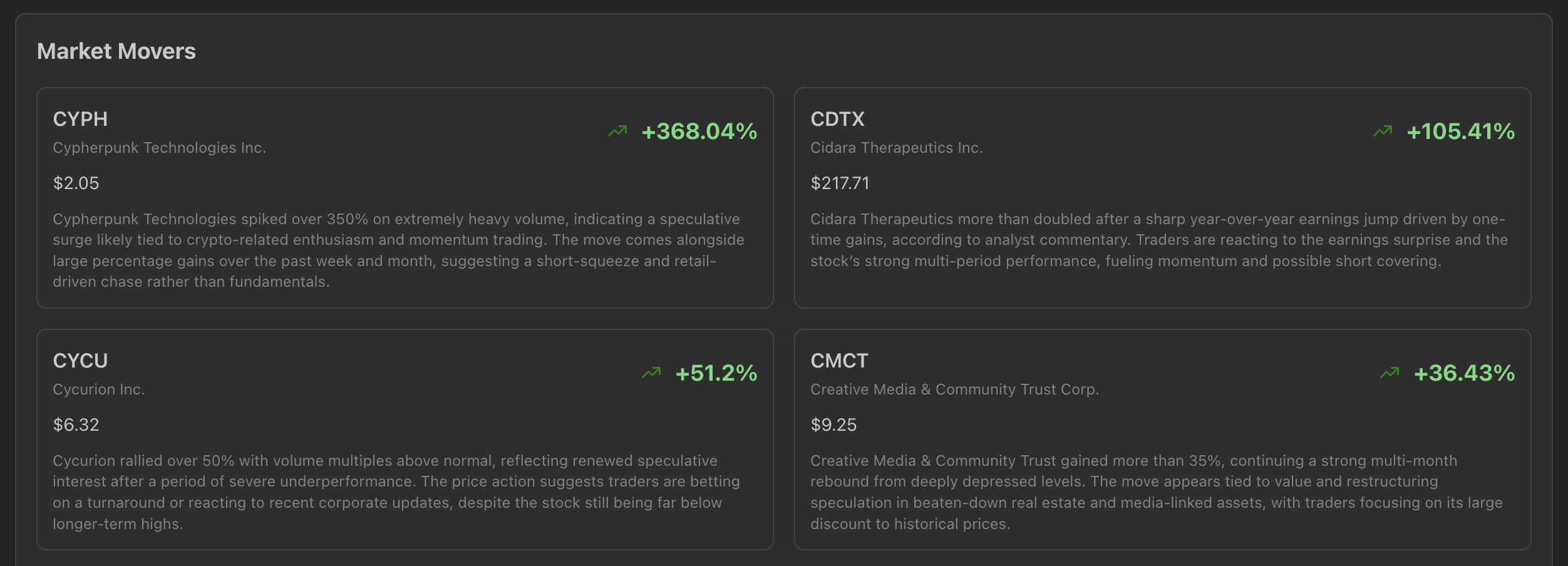Viewport: 1568px width, 566px height.
Task: Click the +368.04% gain indicator for CYPH
Action: 699,132
